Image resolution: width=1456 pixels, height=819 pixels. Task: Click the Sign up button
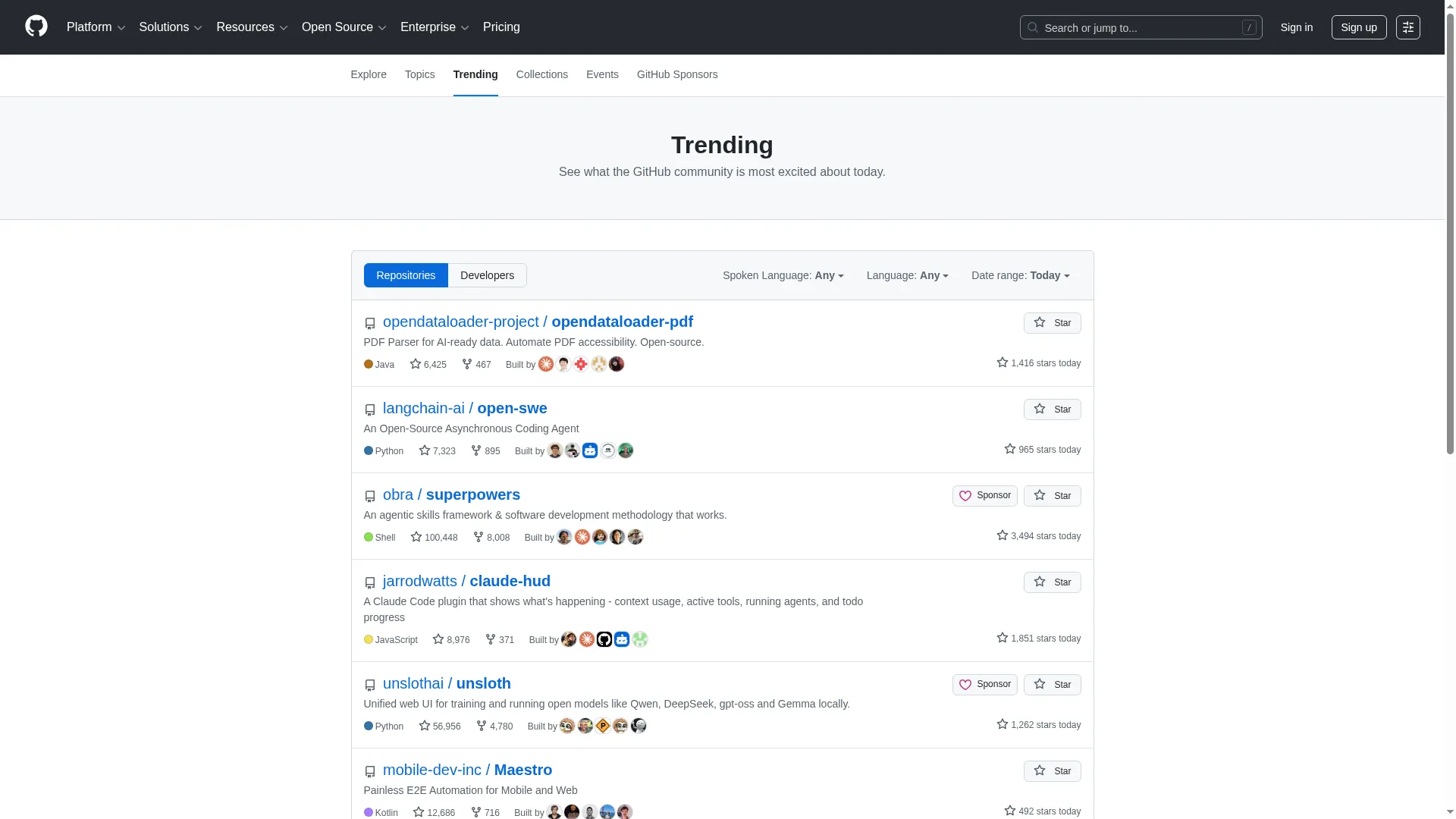pos(1359,27)
